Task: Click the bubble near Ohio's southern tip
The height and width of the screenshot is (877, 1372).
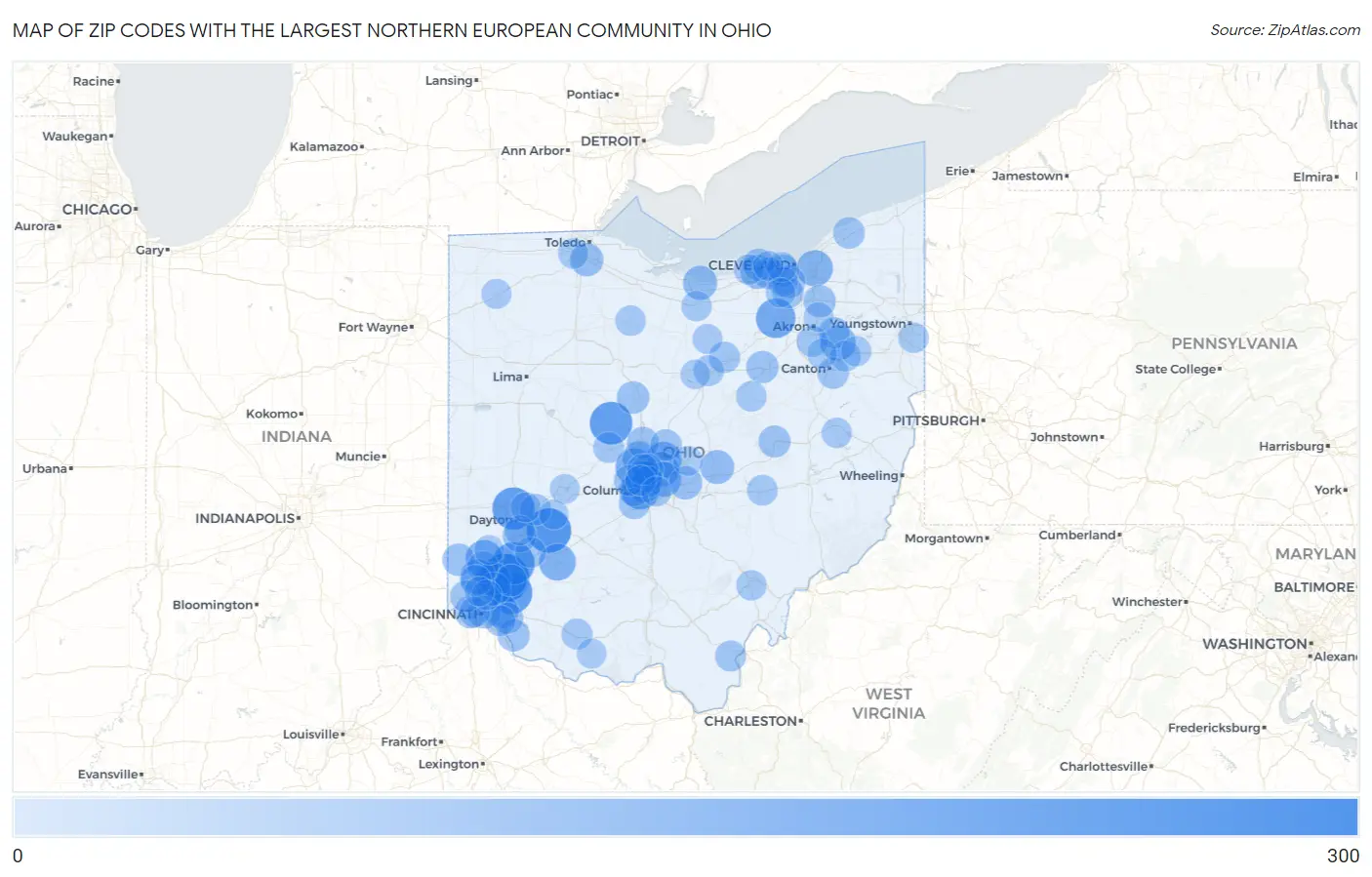Action: pyautogui.click(x=730, y=656)
